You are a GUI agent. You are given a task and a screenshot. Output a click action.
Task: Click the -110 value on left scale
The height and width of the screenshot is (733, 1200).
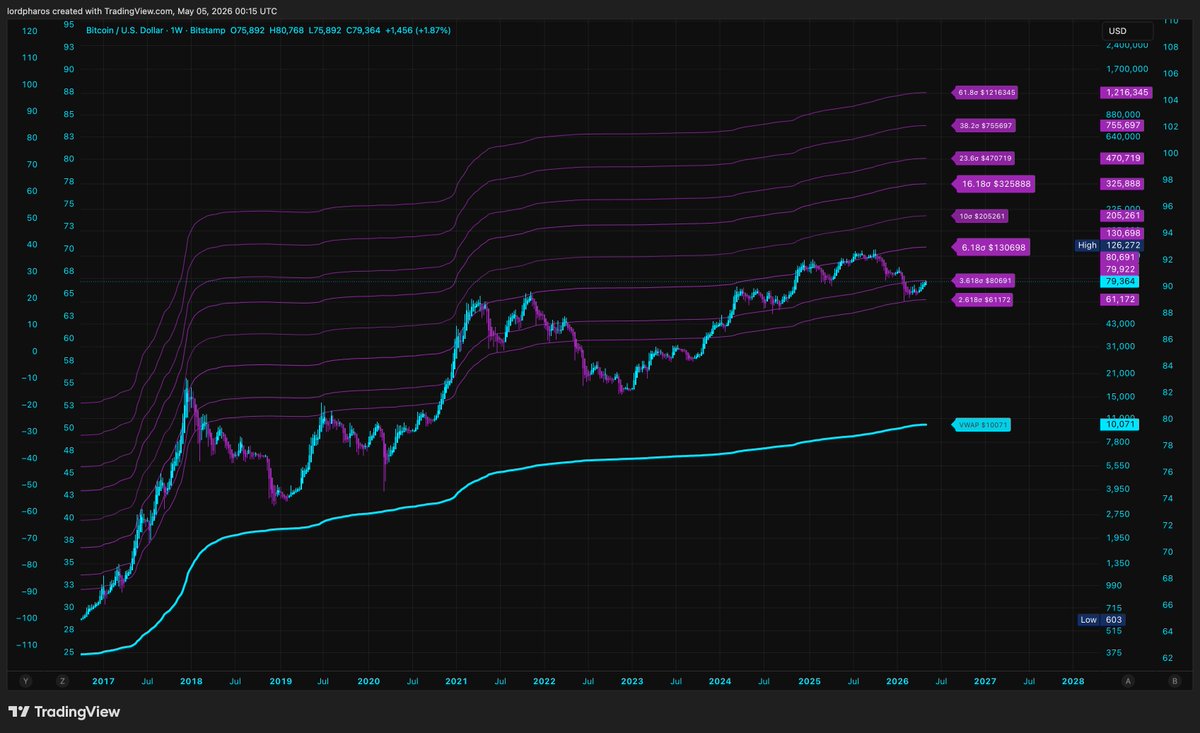pos(28,645)
